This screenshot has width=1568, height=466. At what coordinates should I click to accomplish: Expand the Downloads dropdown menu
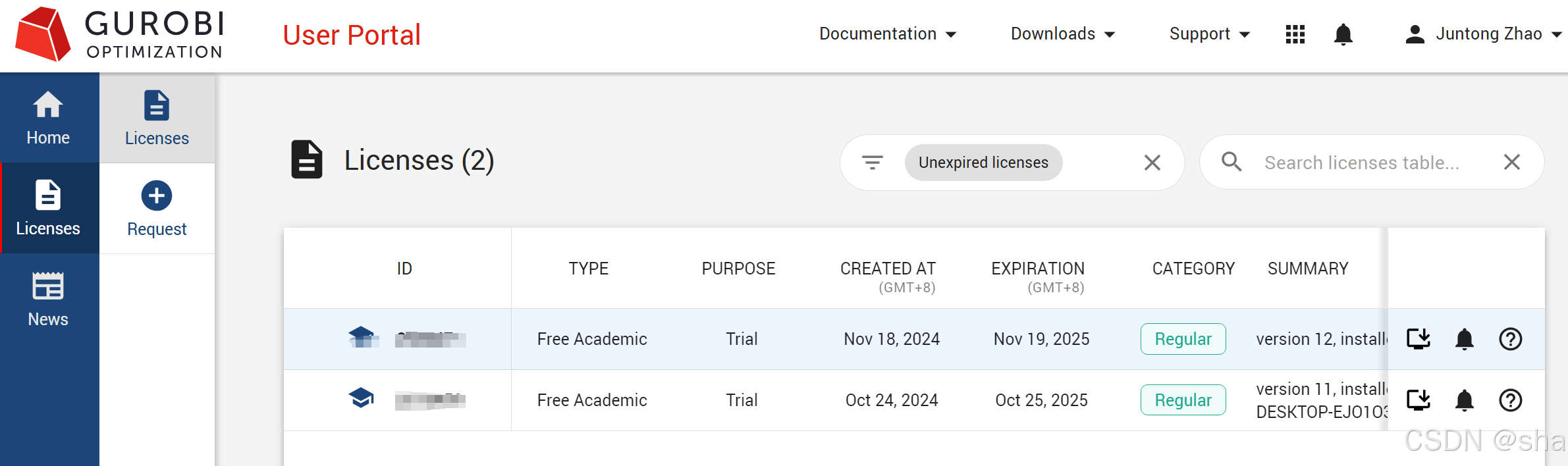pos(1062,34)
